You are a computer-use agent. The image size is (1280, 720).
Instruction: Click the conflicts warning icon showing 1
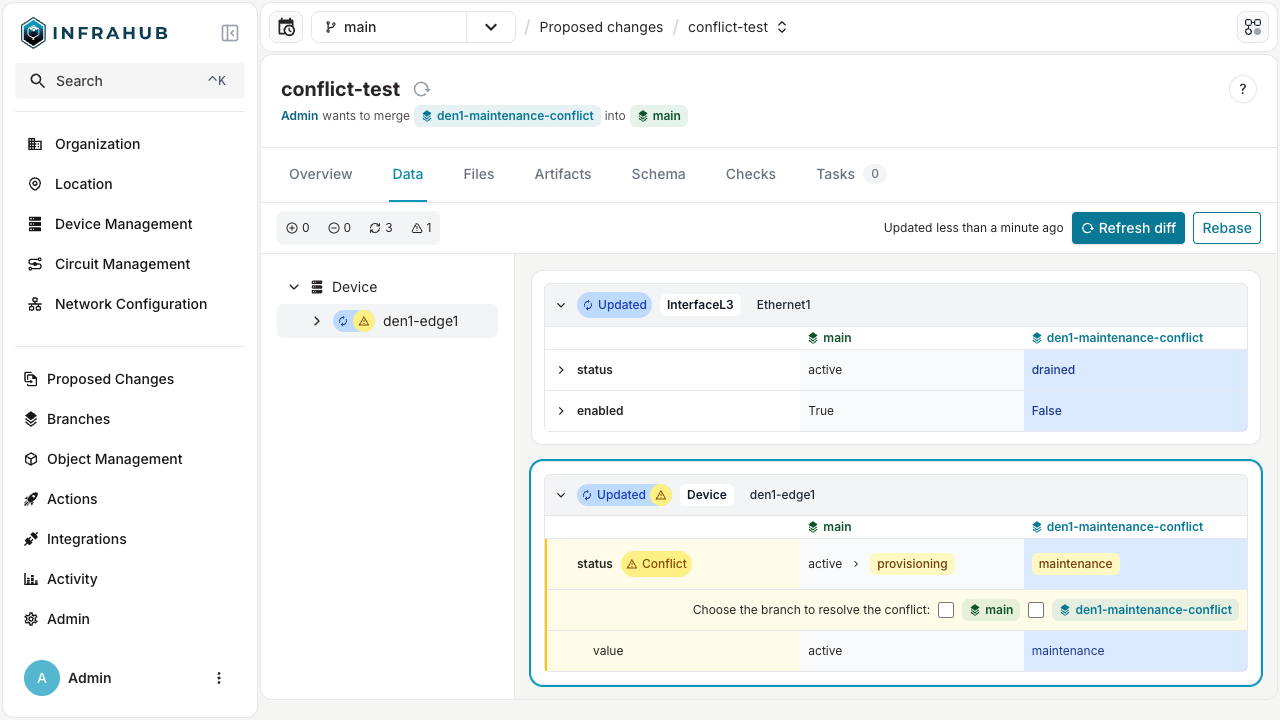coord(415,228)
